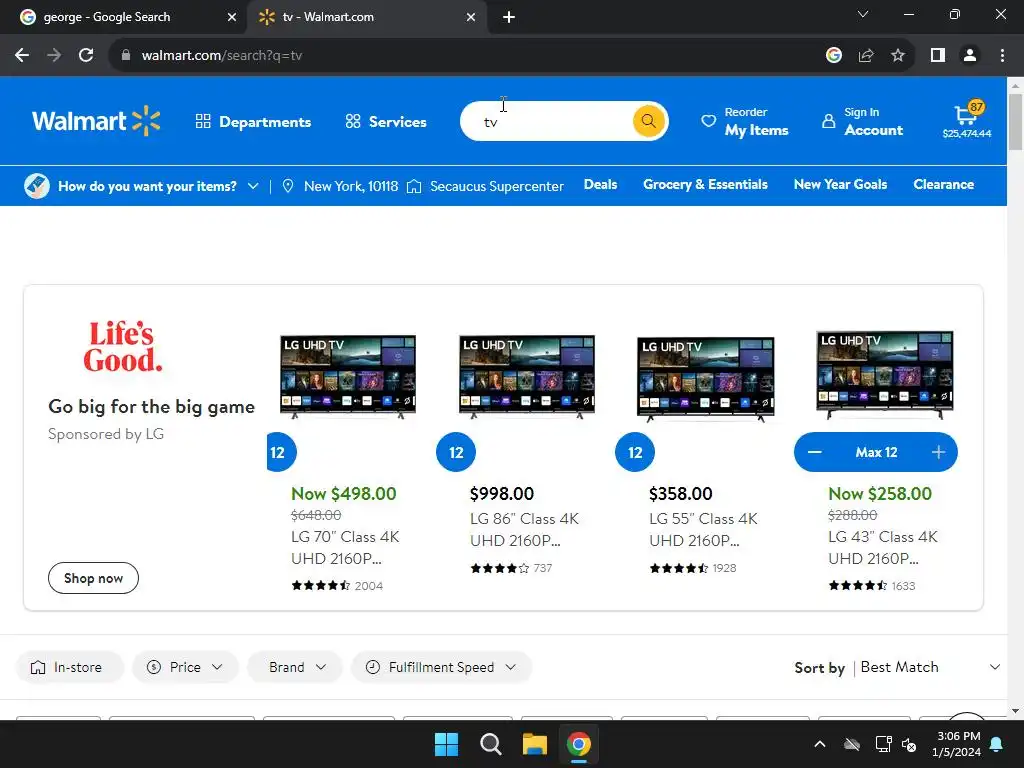The image size is (1024, 768).
Task: Open Sign In Account
Action: point(863,121)
